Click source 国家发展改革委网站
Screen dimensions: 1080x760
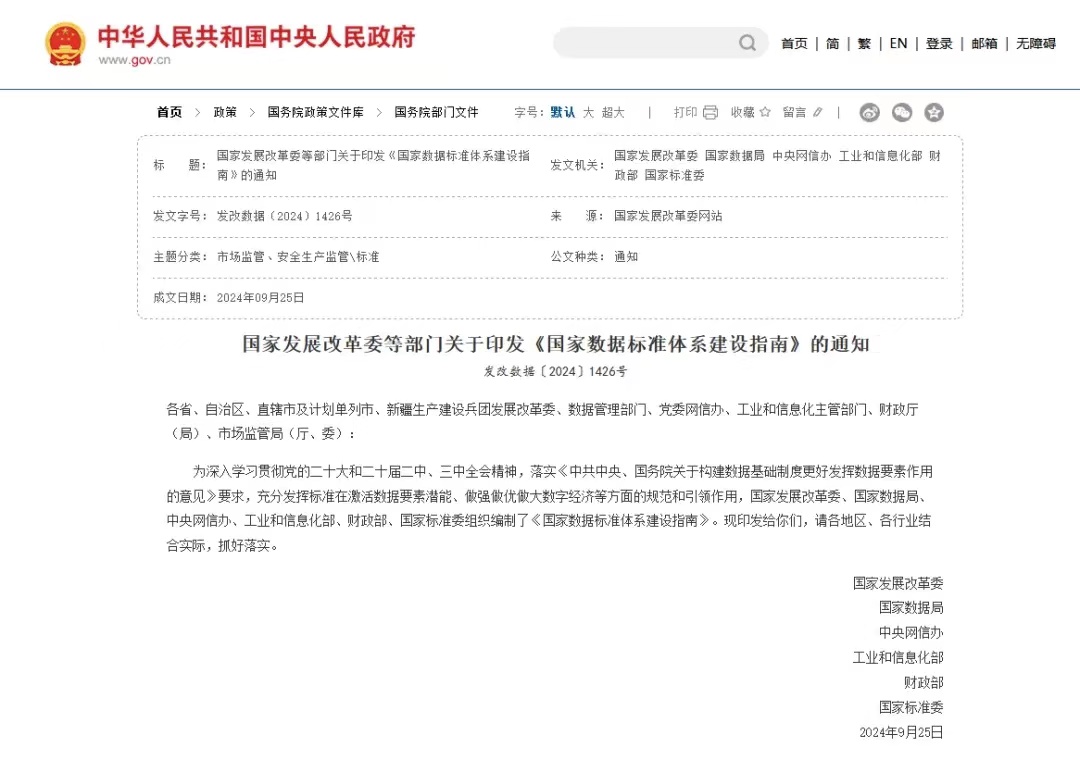click(x=668, y=216)
